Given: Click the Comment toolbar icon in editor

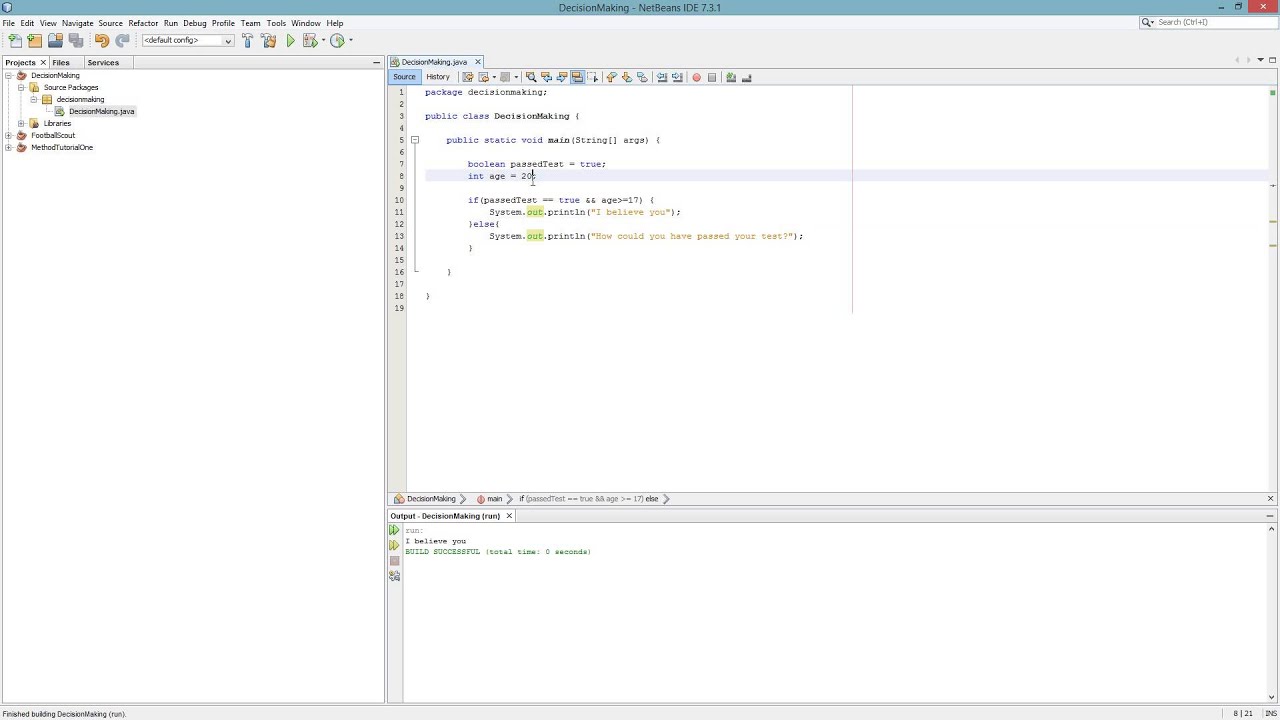Looking at the screenshot, I should [731, 77].
